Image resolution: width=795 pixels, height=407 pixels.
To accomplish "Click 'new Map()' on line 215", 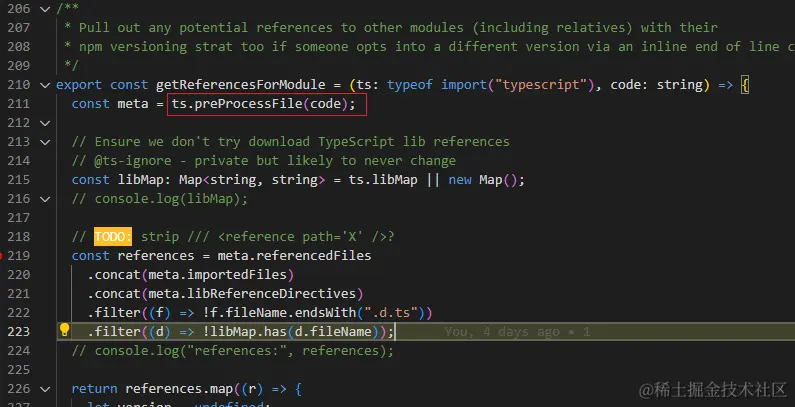I will (482, 180).
